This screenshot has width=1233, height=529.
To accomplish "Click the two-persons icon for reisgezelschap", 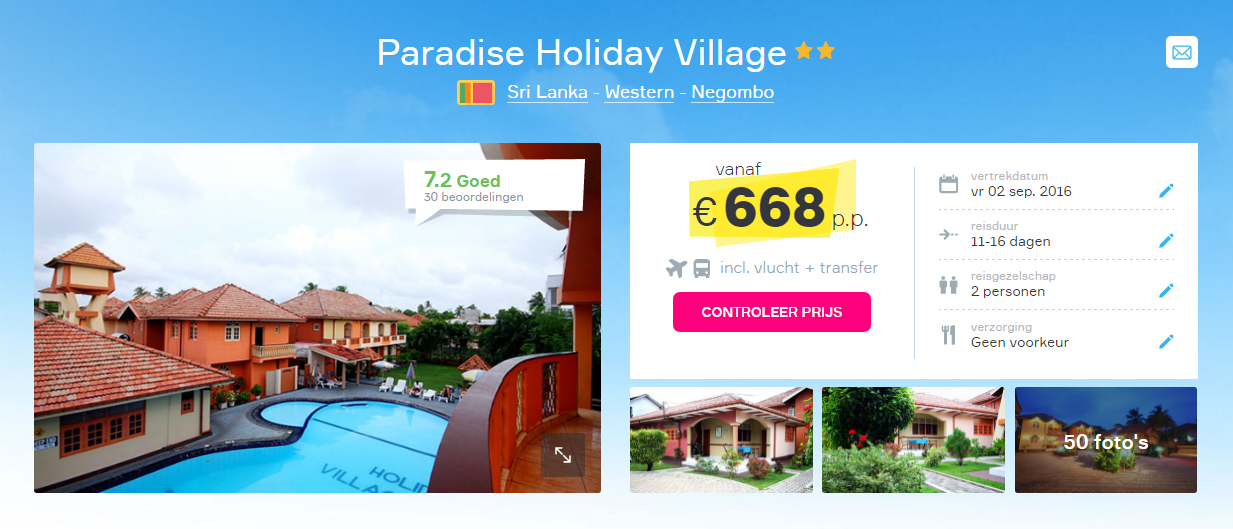I will [x=948, y=285].
